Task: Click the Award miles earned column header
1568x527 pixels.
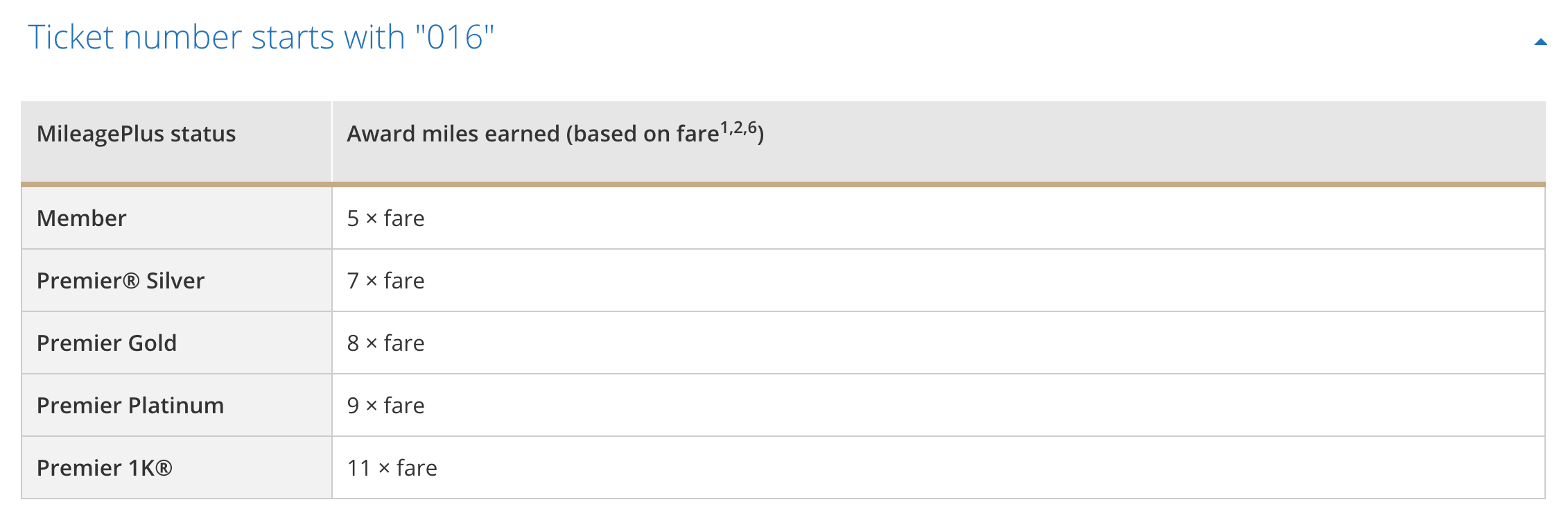Action: (532, 134)
